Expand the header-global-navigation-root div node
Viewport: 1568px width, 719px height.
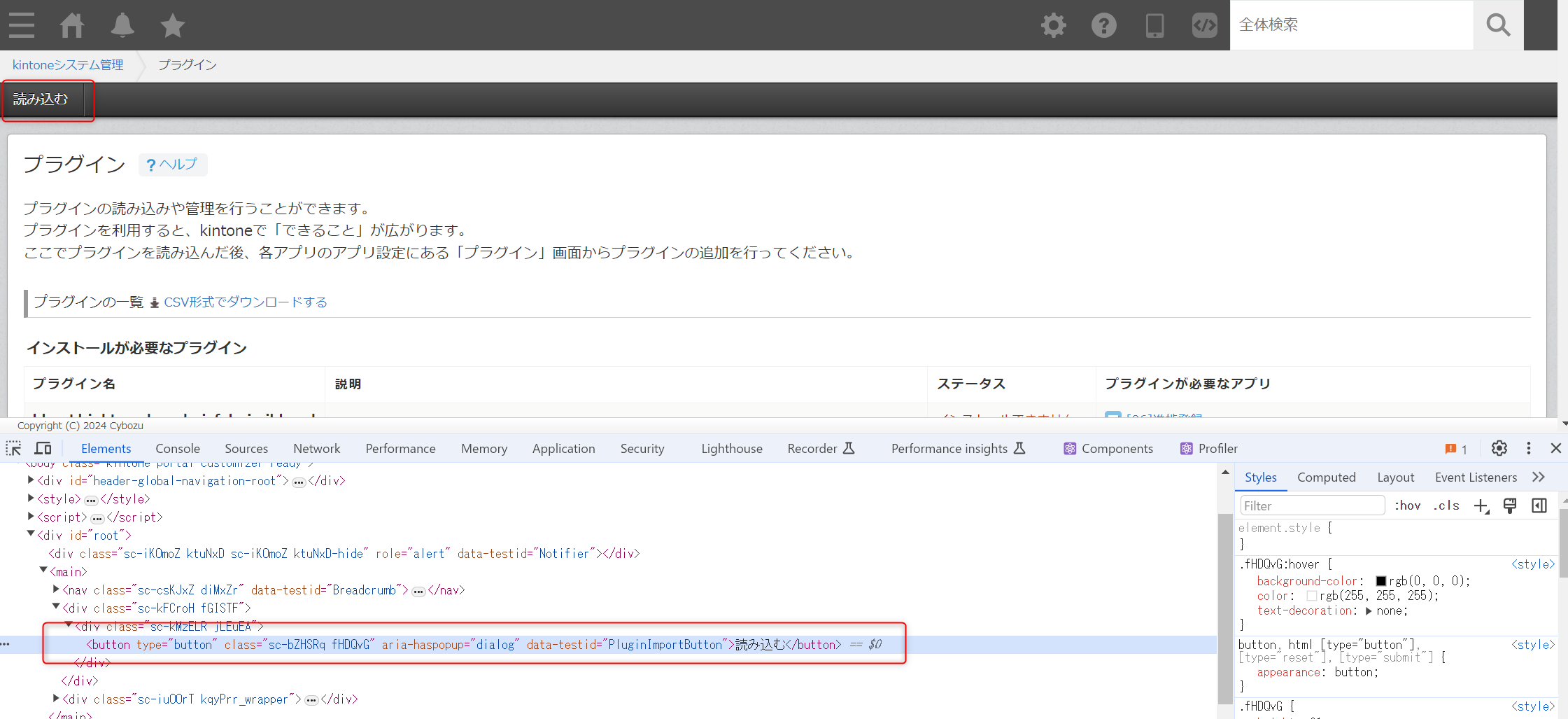31,480
